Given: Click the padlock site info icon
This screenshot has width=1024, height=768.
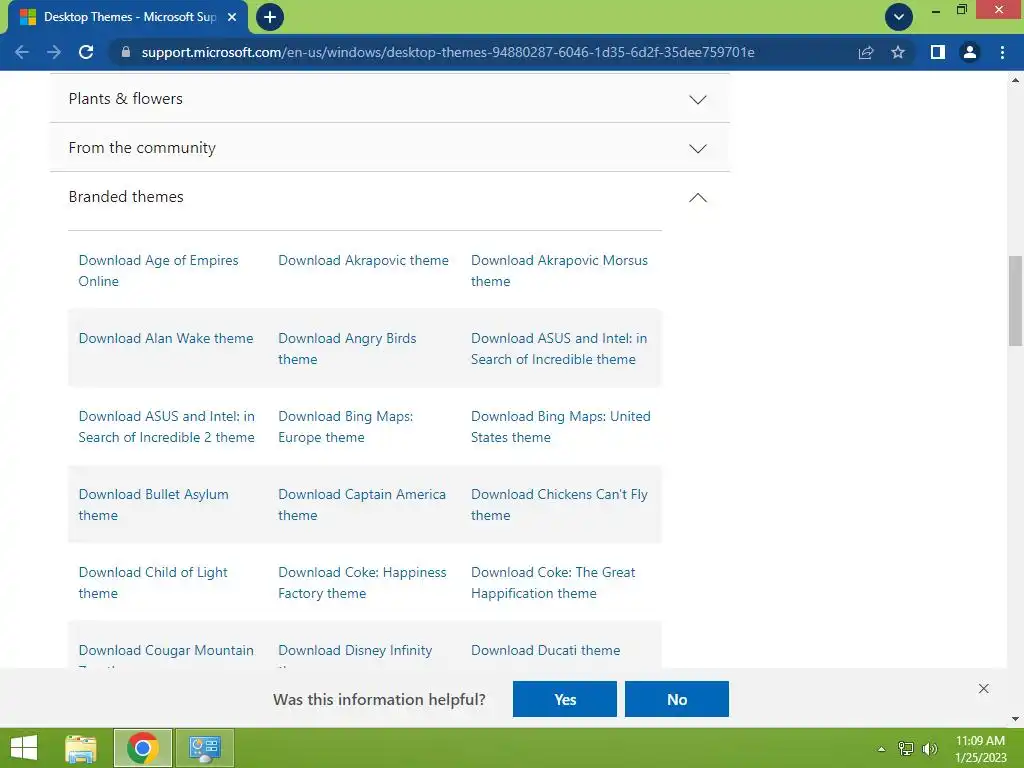Looking at the screenshot, I should tap(126, 52).
